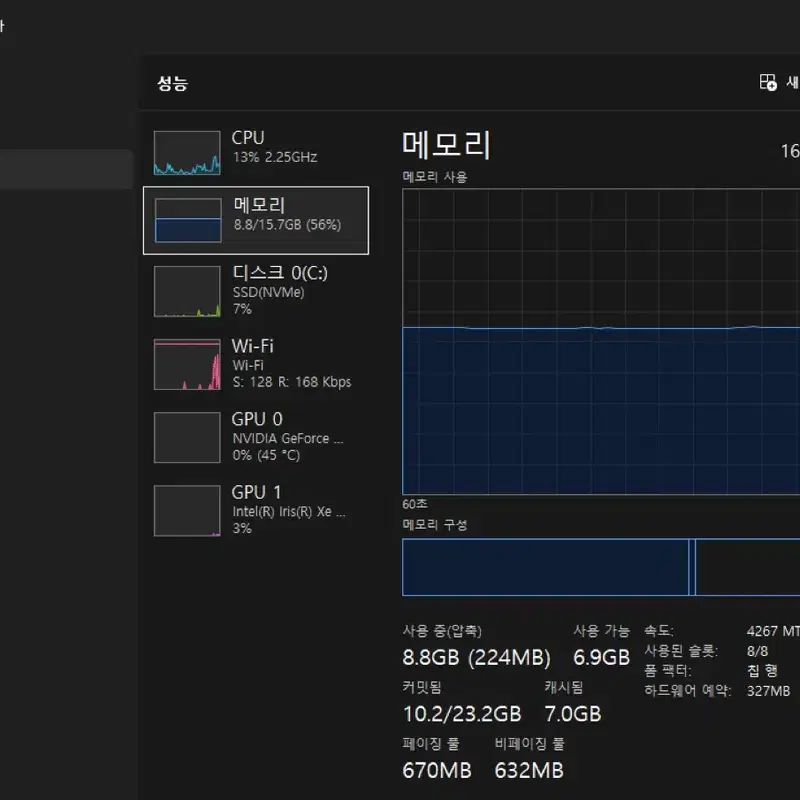This screenshot has height=800, width=800.
Task: Select the 메모리 performance item
Action: tap(256, 220)
